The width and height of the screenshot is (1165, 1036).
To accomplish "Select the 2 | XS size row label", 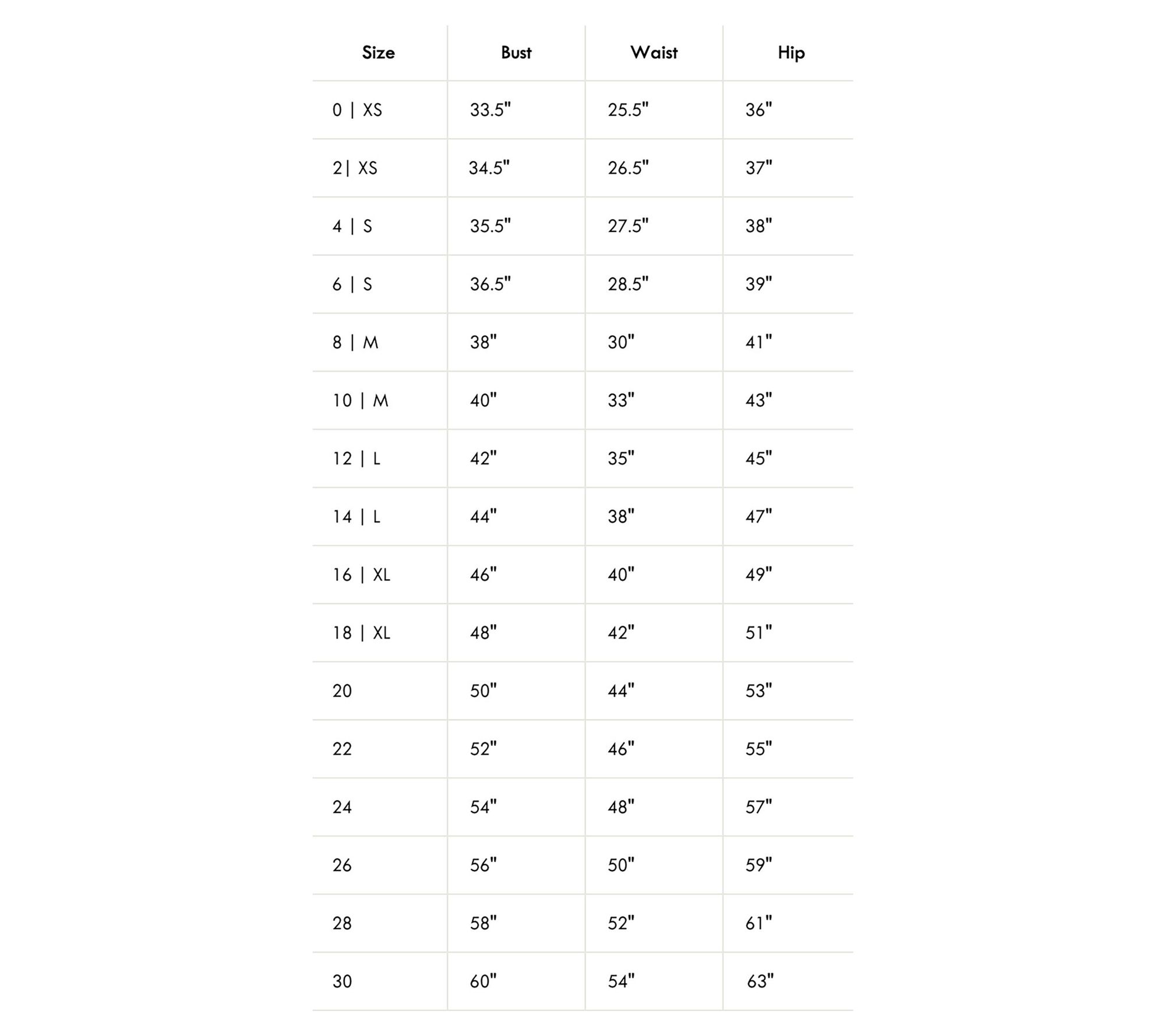I will click(x=355, y=168).
